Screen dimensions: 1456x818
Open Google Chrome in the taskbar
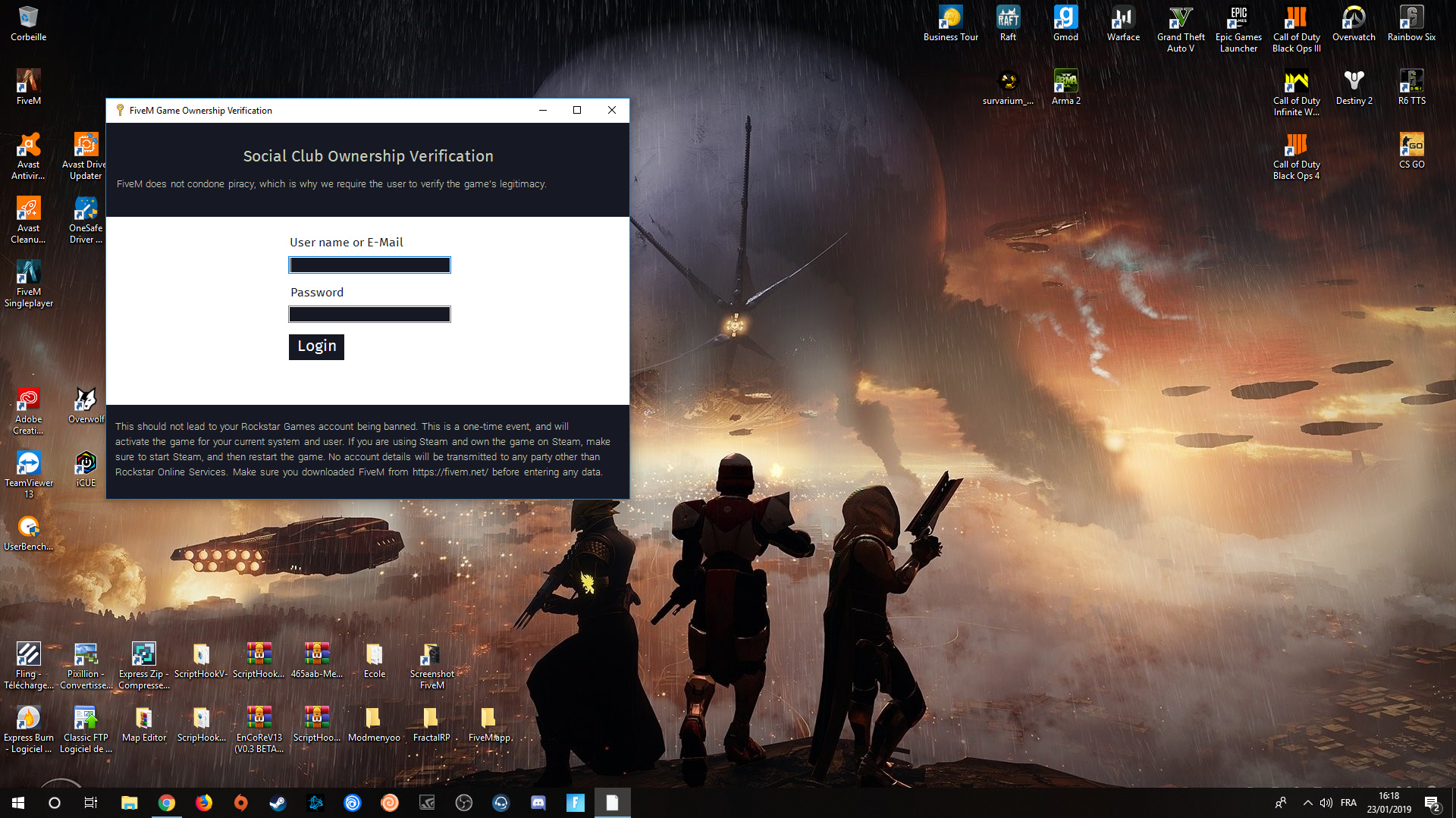pyautogui.click(x=167, y=803)
